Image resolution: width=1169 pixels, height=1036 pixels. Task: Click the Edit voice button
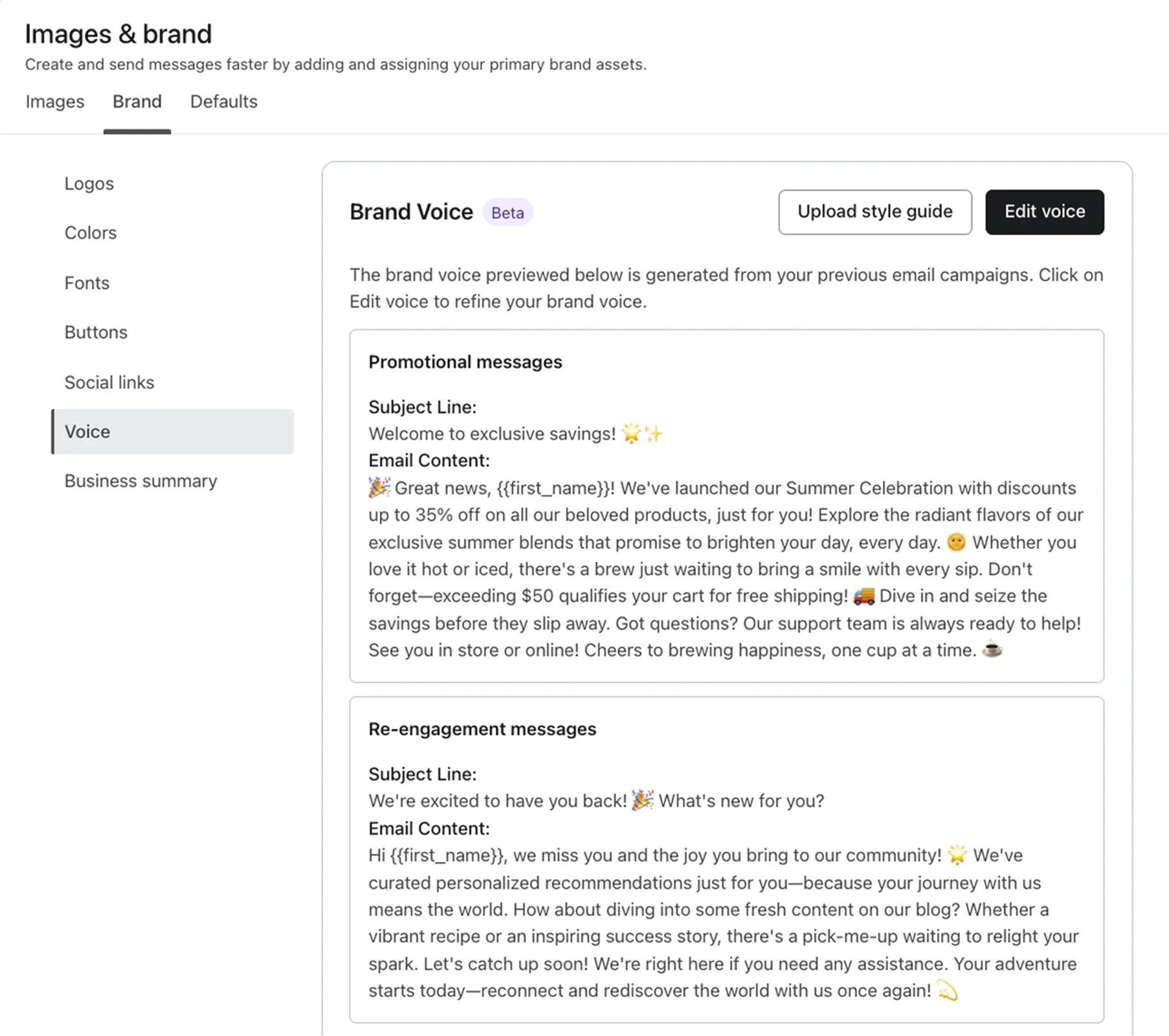[1044, 212]
